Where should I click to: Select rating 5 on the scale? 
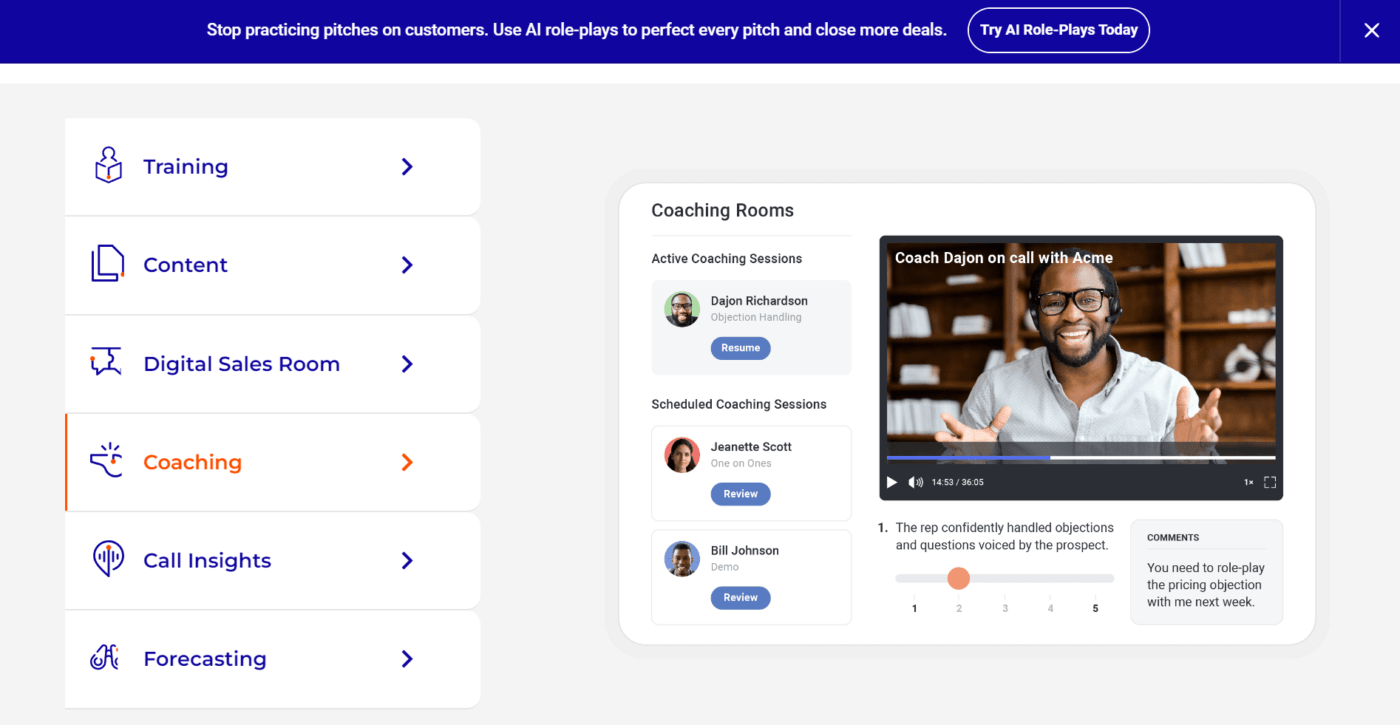pyautogui.click(x=1095, y=609)
